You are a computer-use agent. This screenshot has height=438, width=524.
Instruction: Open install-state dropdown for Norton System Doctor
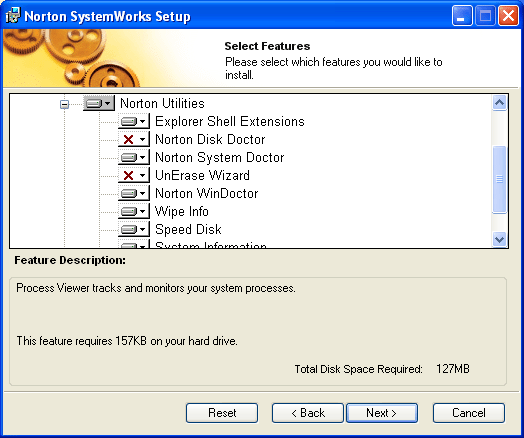(x=134, y=157)
